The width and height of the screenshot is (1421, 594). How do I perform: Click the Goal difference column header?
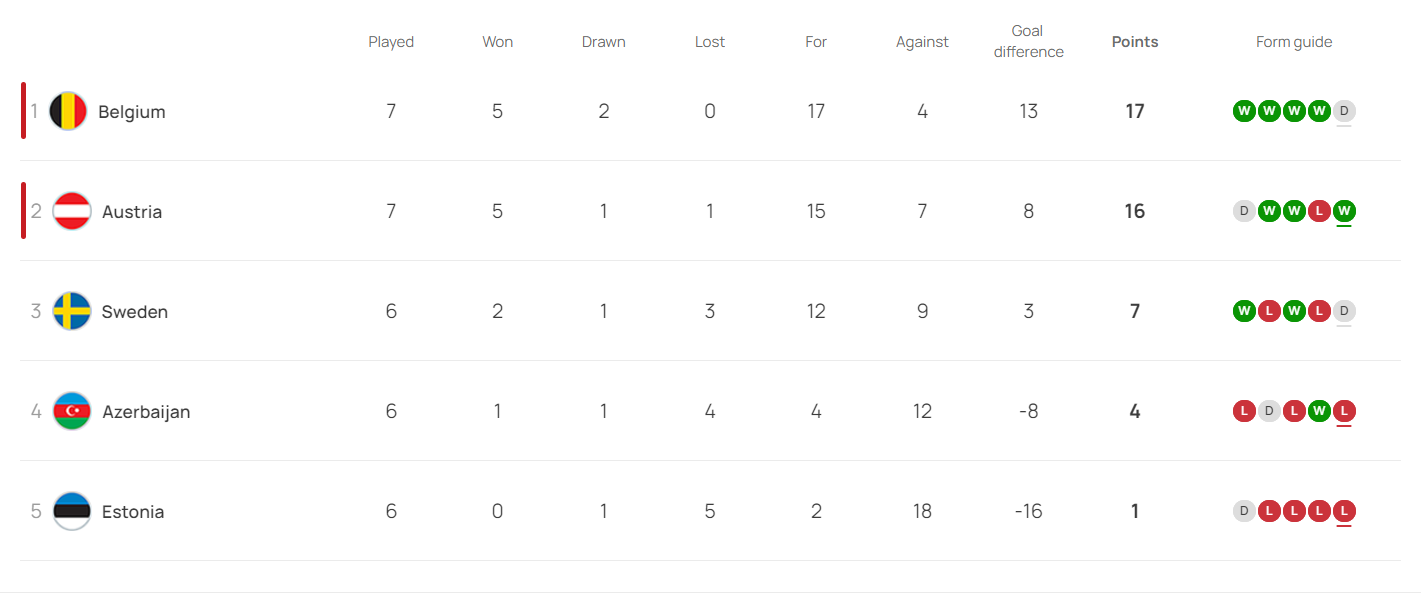[1028, 42]
